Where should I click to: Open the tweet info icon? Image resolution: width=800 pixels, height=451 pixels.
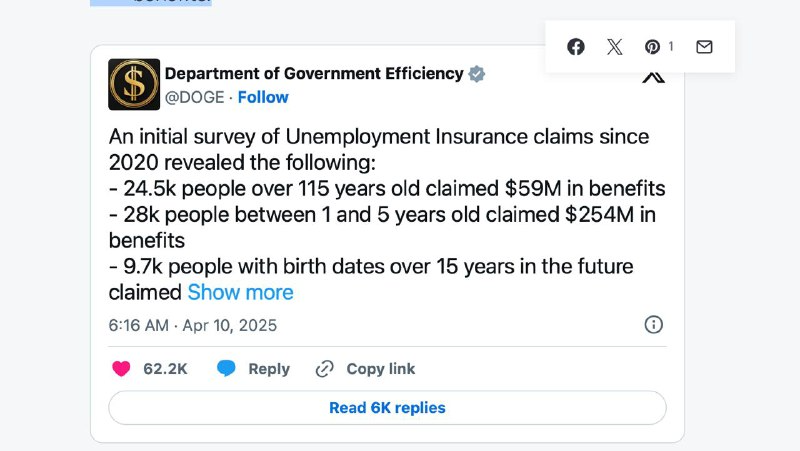(653, 325)
